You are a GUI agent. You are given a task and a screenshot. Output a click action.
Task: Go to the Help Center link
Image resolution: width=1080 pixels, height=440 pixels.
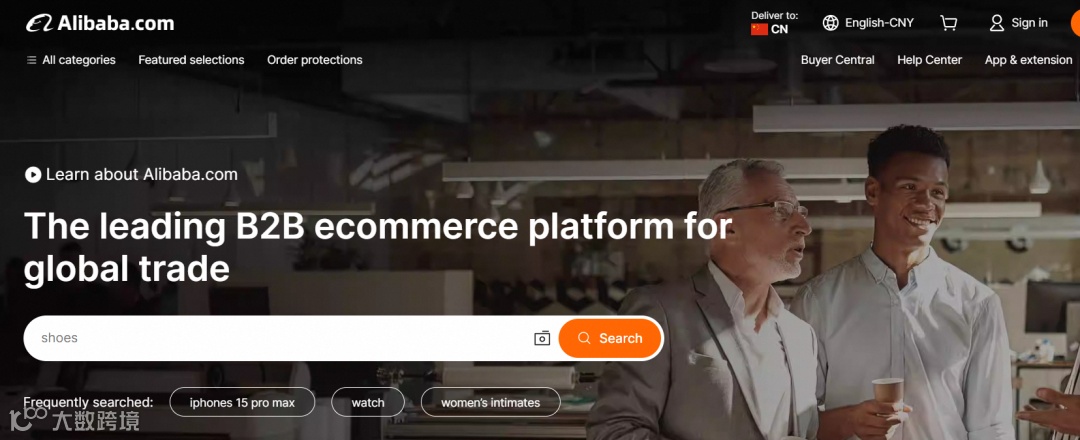pyautogui.click(x=929, y=60)
